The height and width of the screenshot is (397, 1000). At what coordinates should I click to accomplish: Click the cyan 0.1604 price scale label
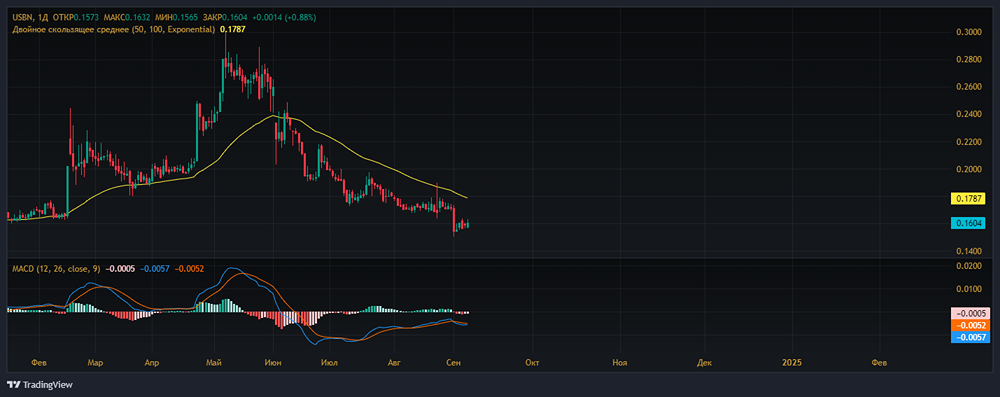tap(968, 223)
